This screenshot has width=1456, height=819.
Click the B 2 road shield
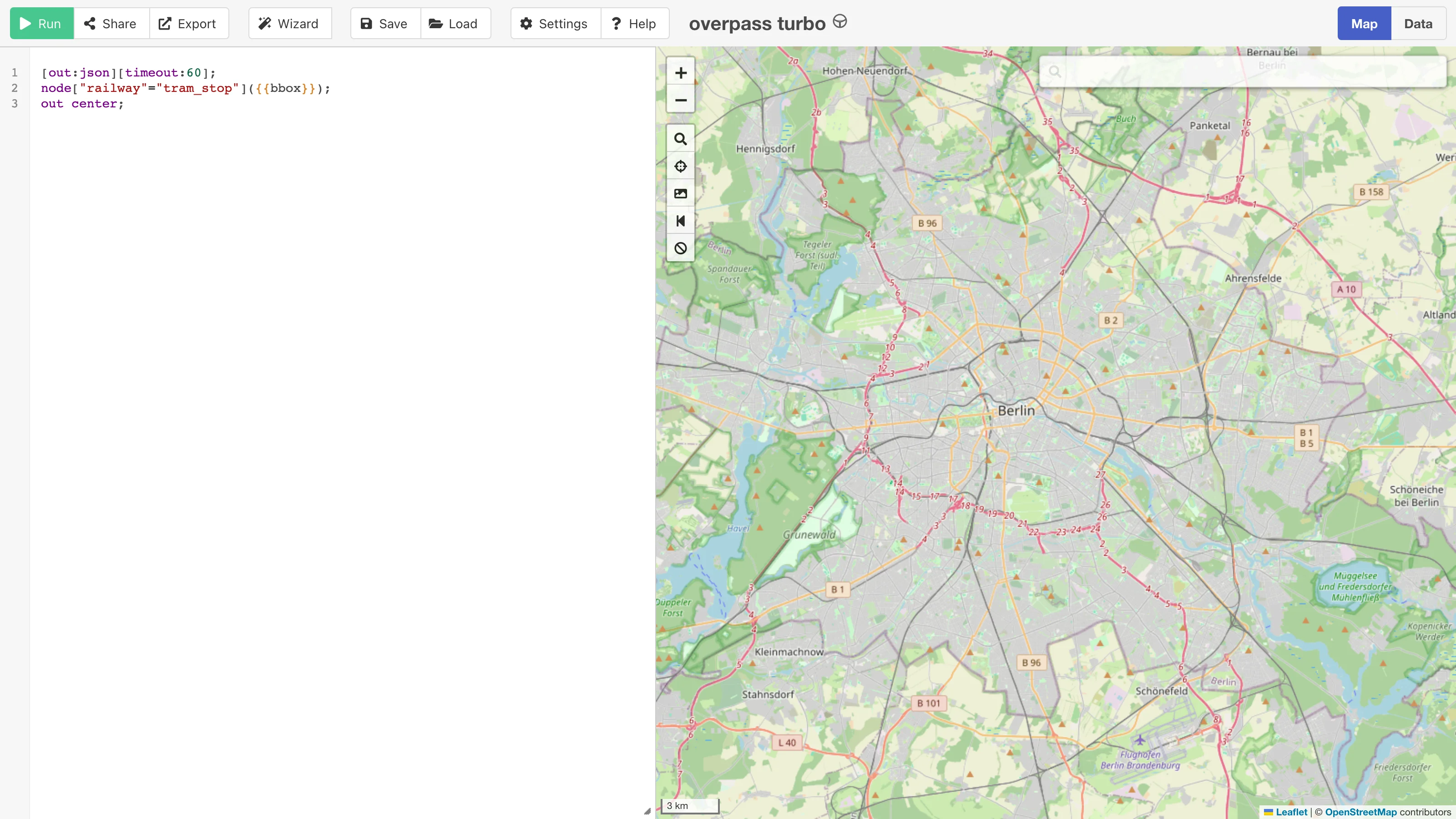pos(1111,320)
